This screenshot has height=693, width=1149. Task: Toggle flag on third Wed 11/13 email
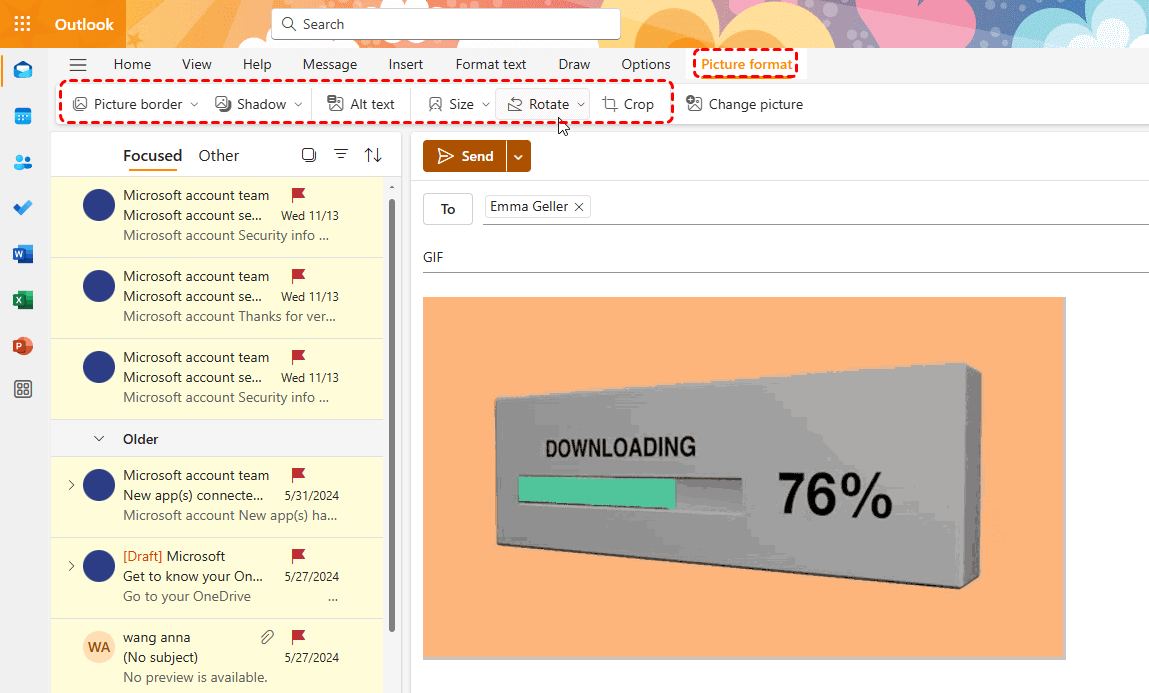click(298, 357)
